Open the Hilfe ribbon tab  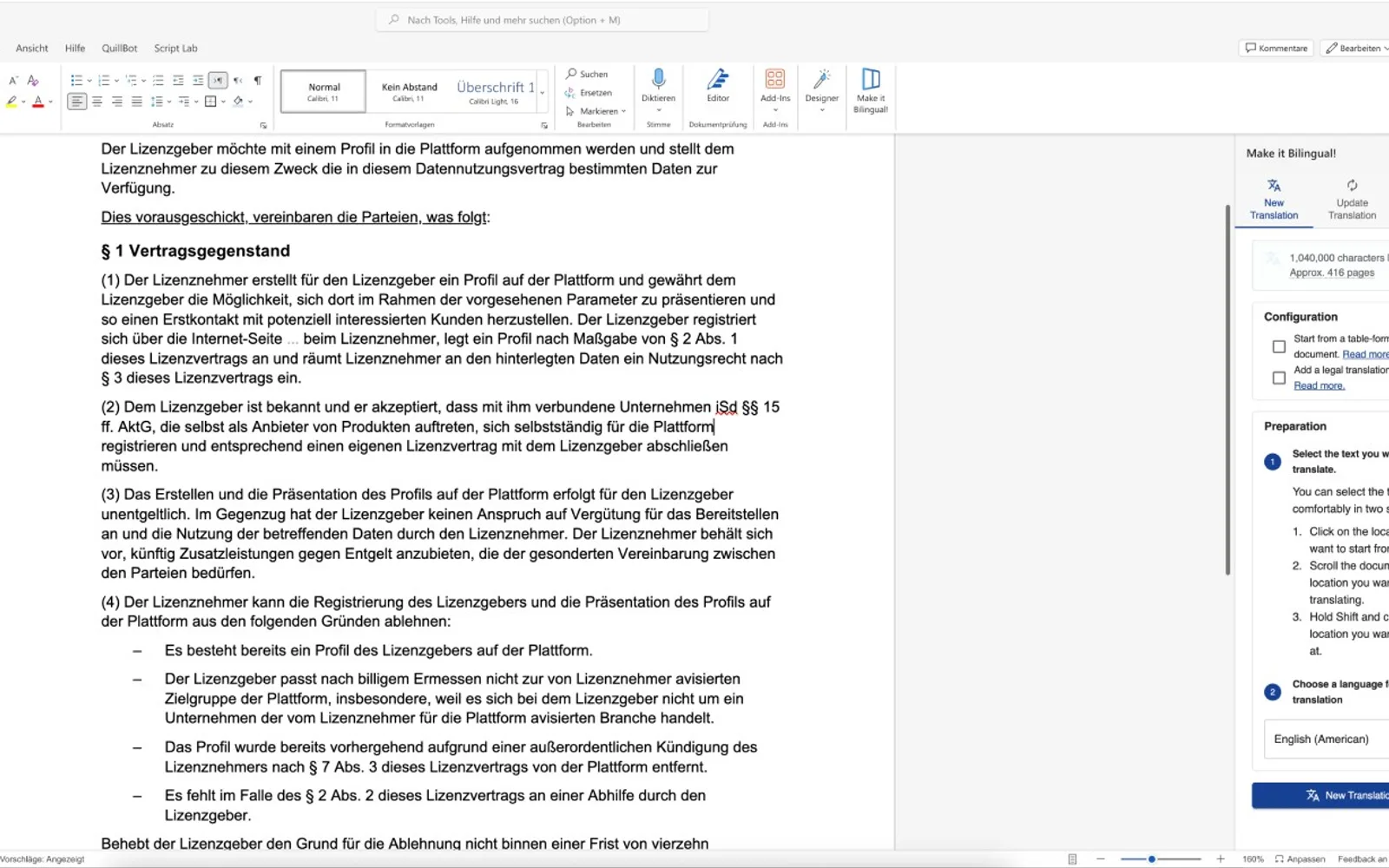tap(76, 49)
